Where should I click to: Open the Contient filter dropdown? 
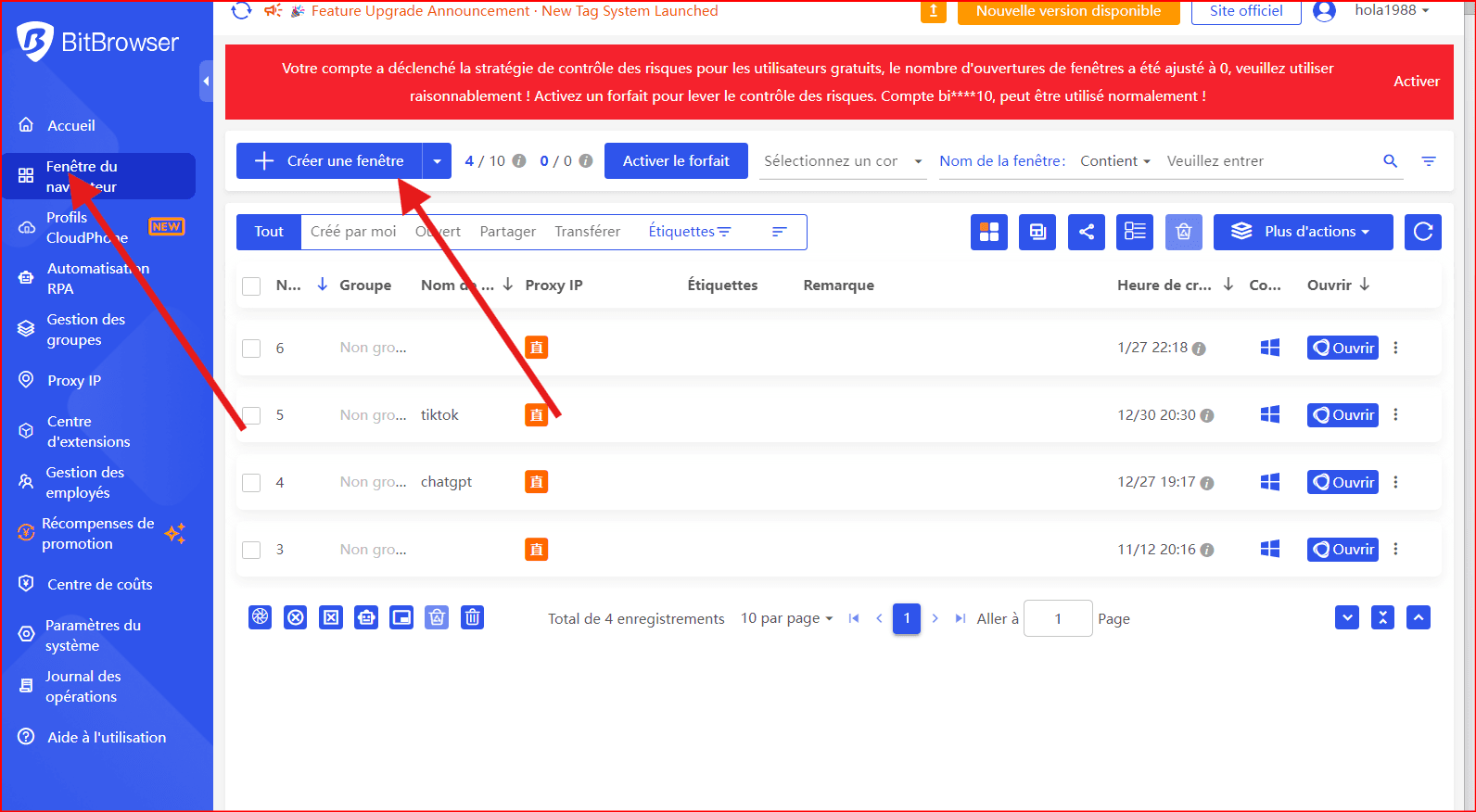click(1114, 161)
